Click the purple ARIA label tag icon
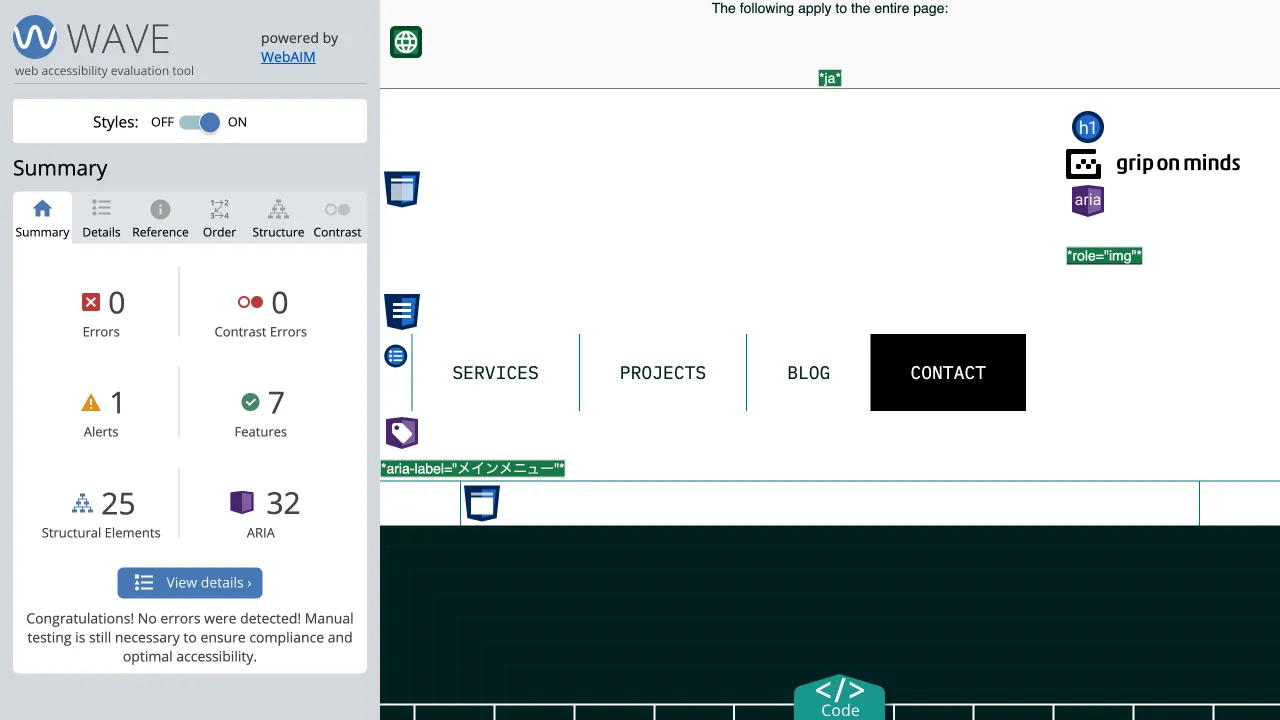This screenshot has width=1280, height=720. (402, 433)
